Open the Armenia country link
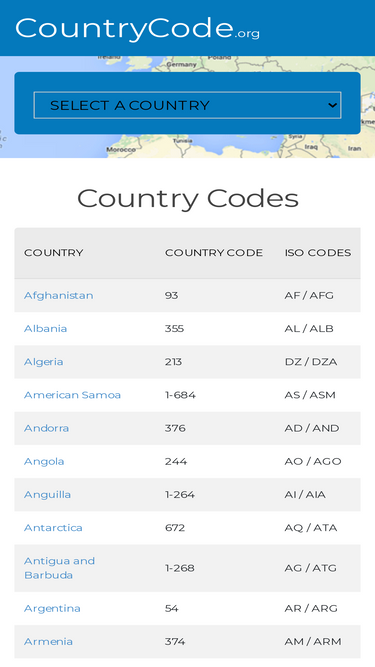Image resolution: width=375 pixels, height=667 pixels. (x=48, y=641)
